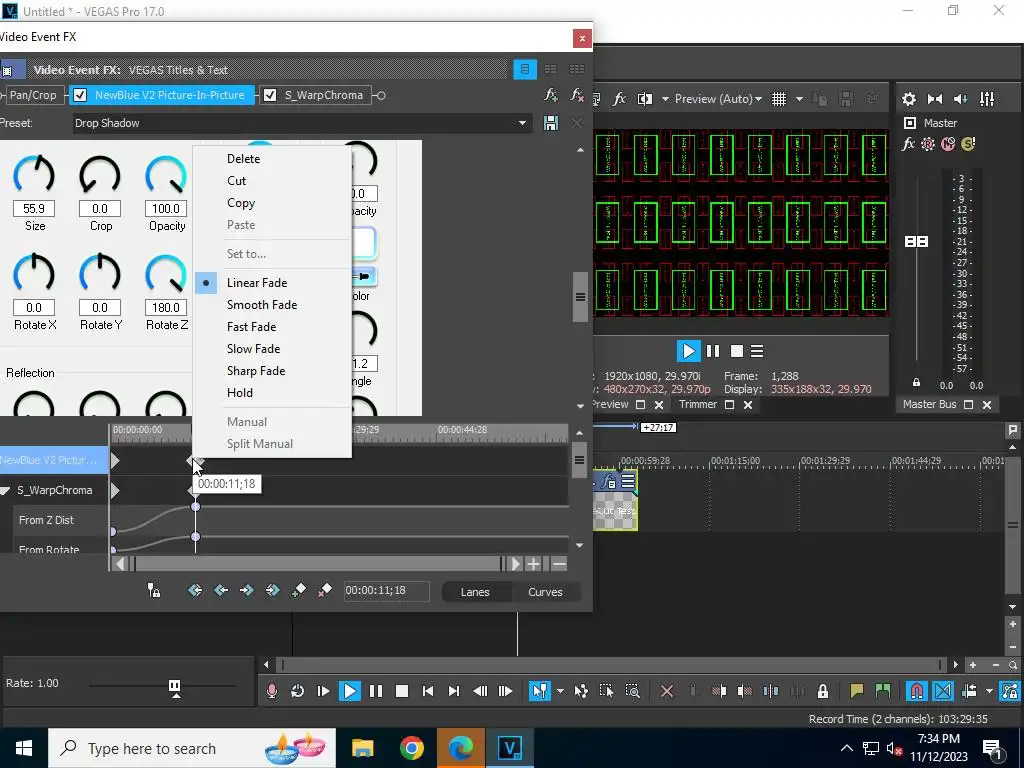The width and height of the screenshot is (1024, 768).
Task: Step to next frame in transport
Action: [505, 691]
